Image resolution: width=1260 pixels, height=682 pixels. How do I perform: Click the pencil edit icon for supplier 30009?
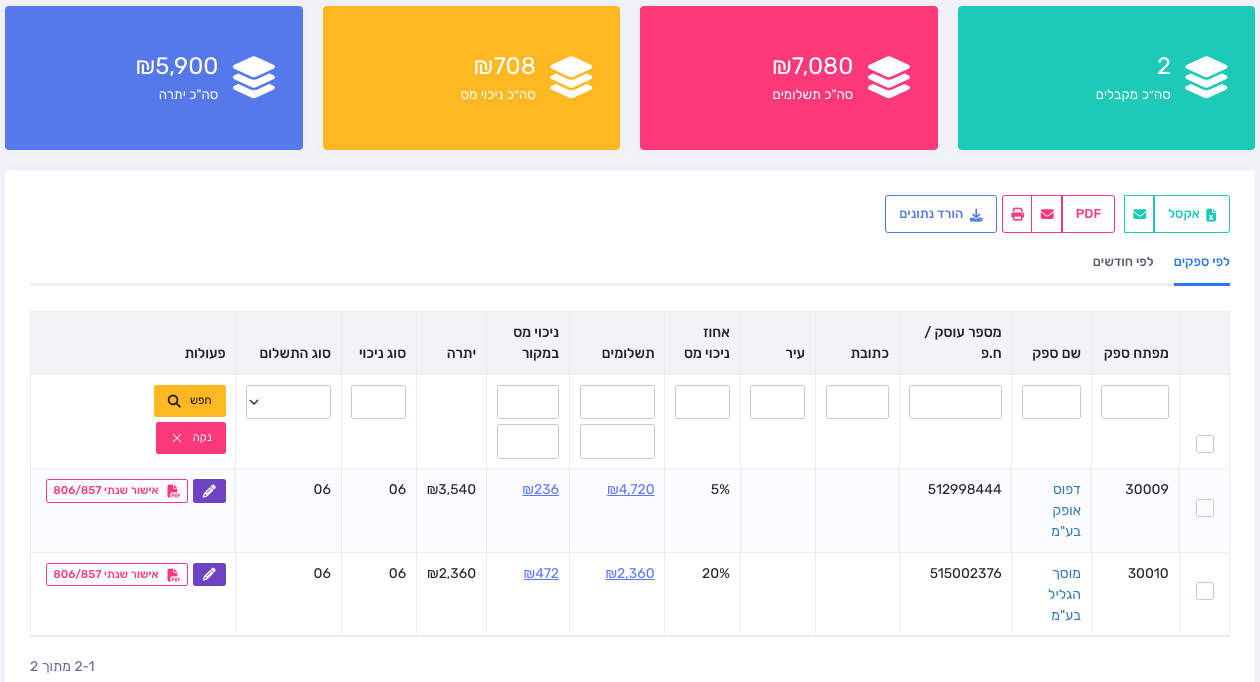click(x=209, y=491)
